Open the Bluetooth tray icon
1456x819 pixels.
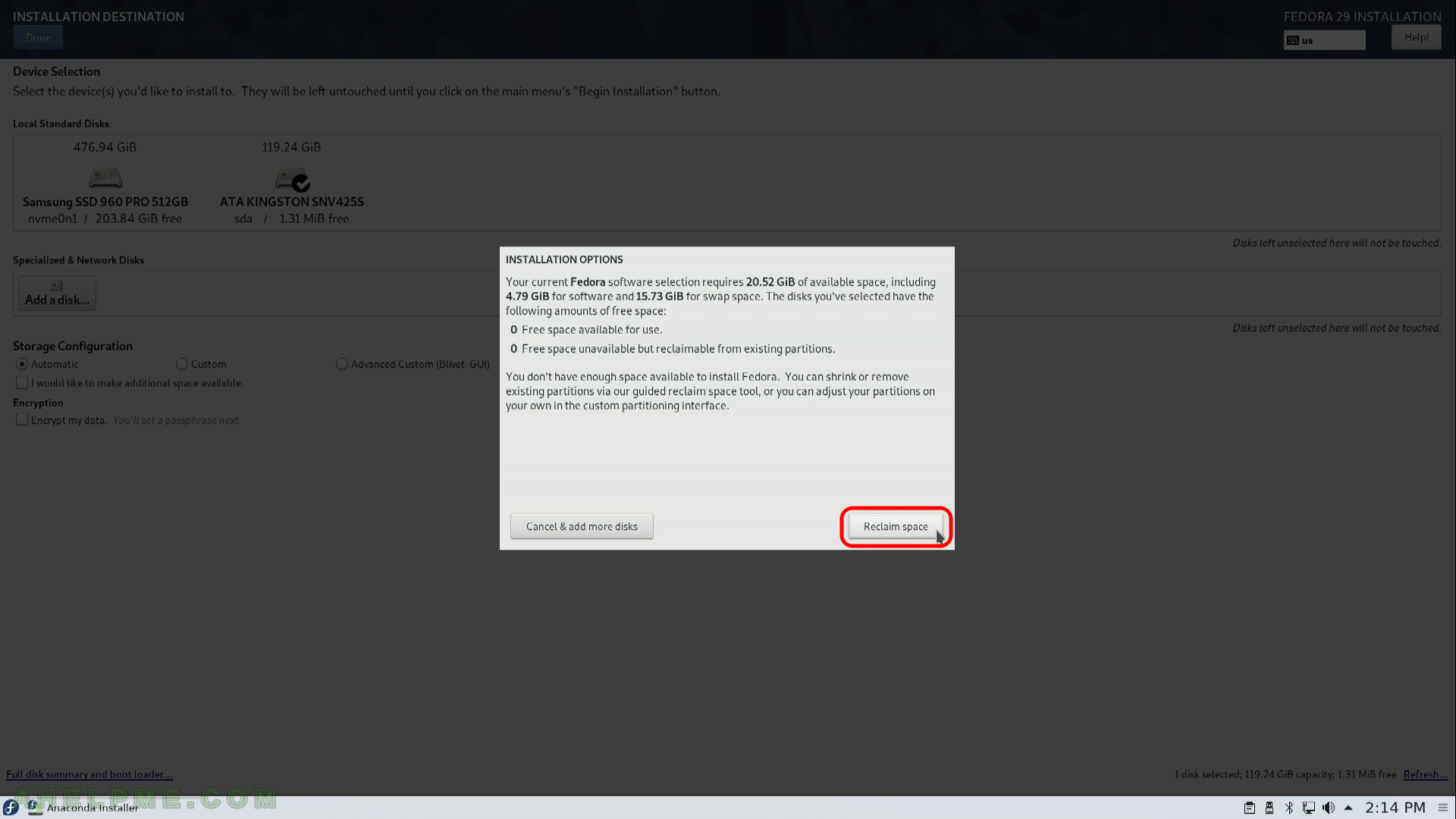1289,808
